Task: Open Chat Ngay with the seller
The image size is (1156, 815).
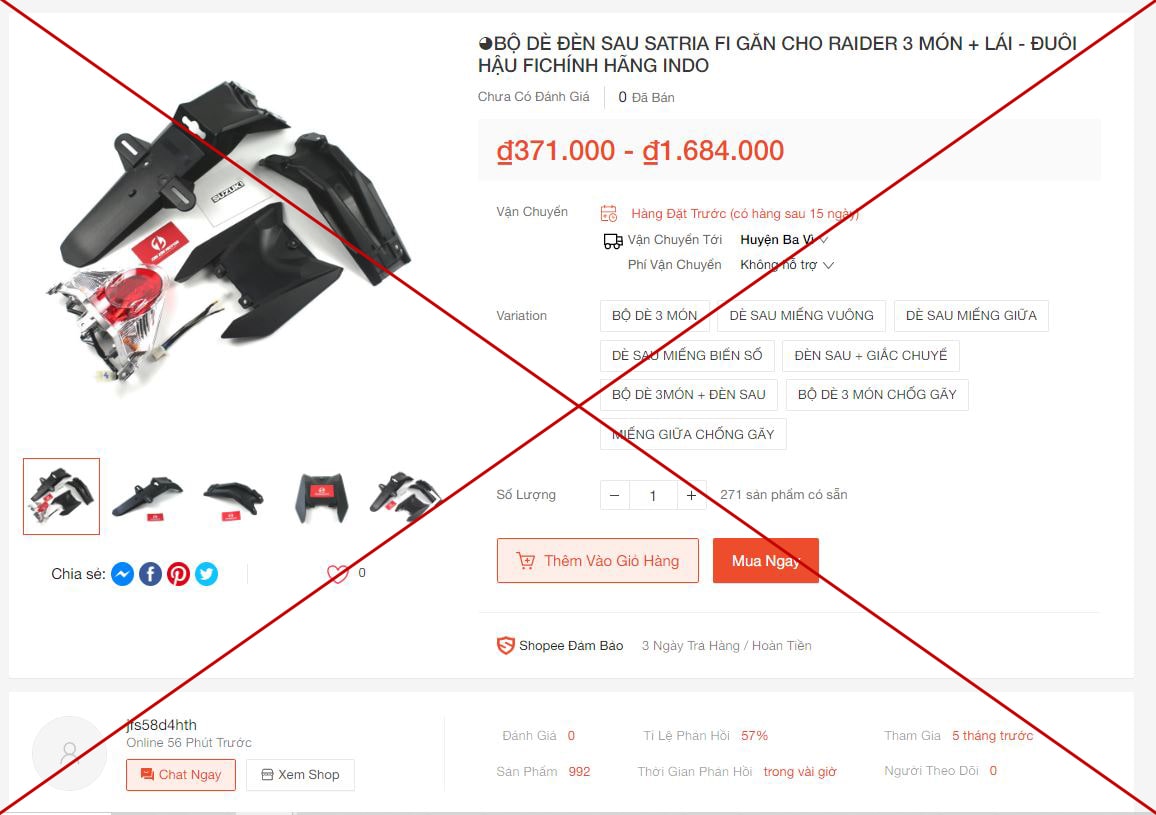Action: [181, 774]
